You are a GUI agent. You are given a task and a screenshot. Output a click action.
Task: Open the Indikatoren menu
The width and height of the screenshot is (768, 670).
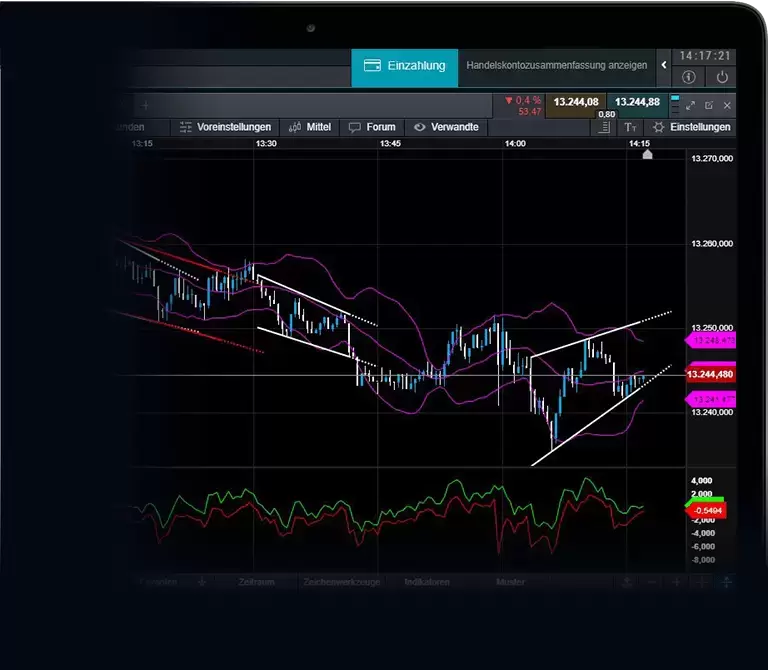pyautogui.click(x=427, y=582)
